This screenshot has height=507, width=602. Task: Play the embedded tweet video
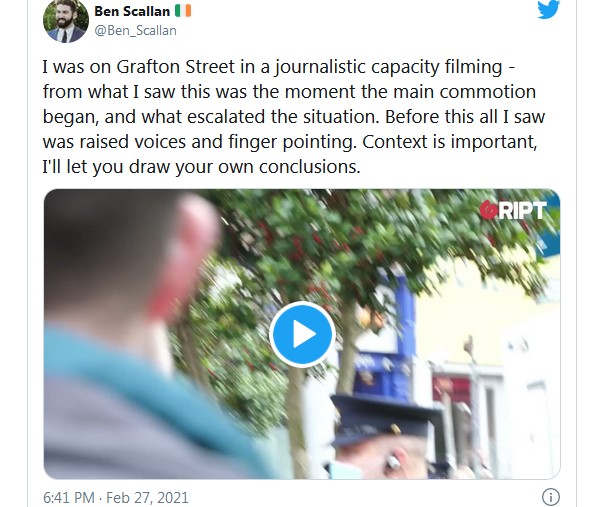[303, 334]
